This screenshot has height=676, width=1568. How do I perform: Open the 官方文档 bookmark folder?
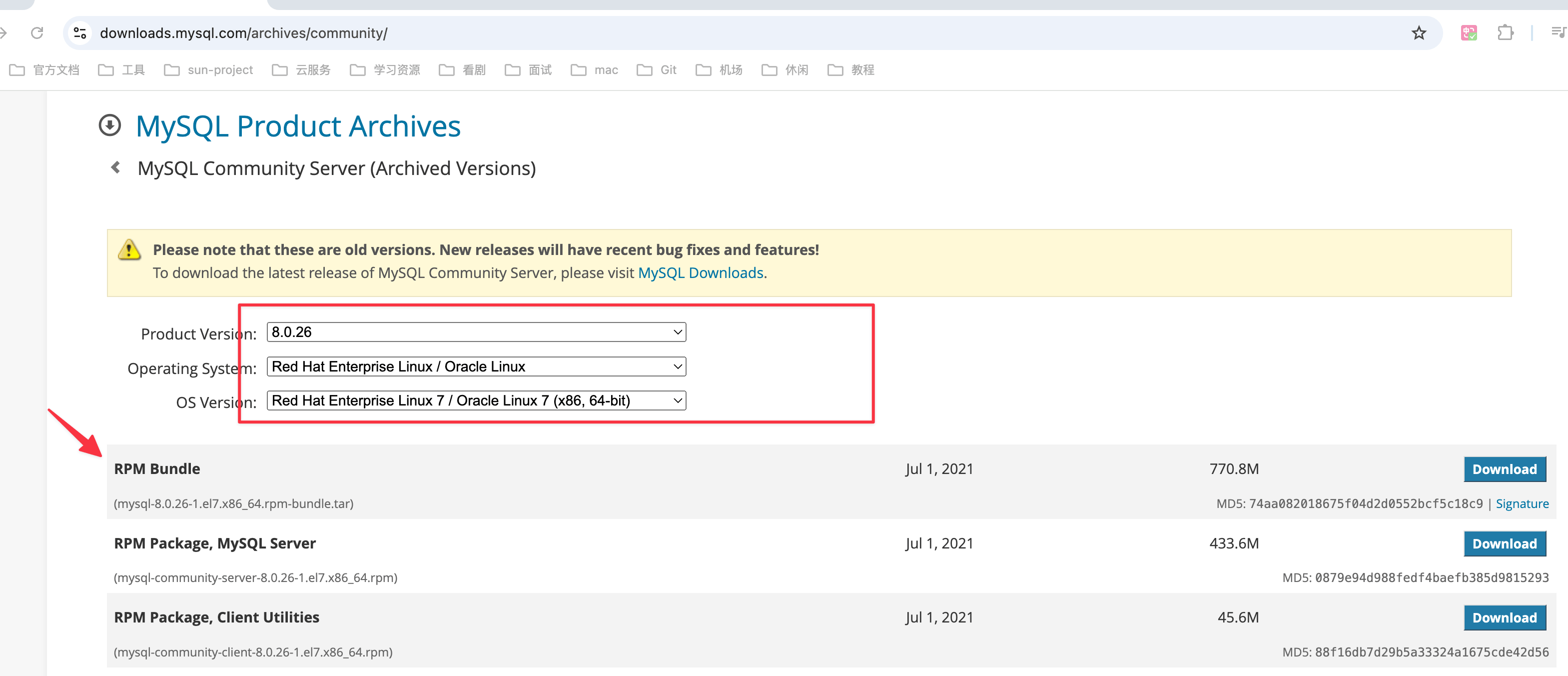(x=44, y=70)
